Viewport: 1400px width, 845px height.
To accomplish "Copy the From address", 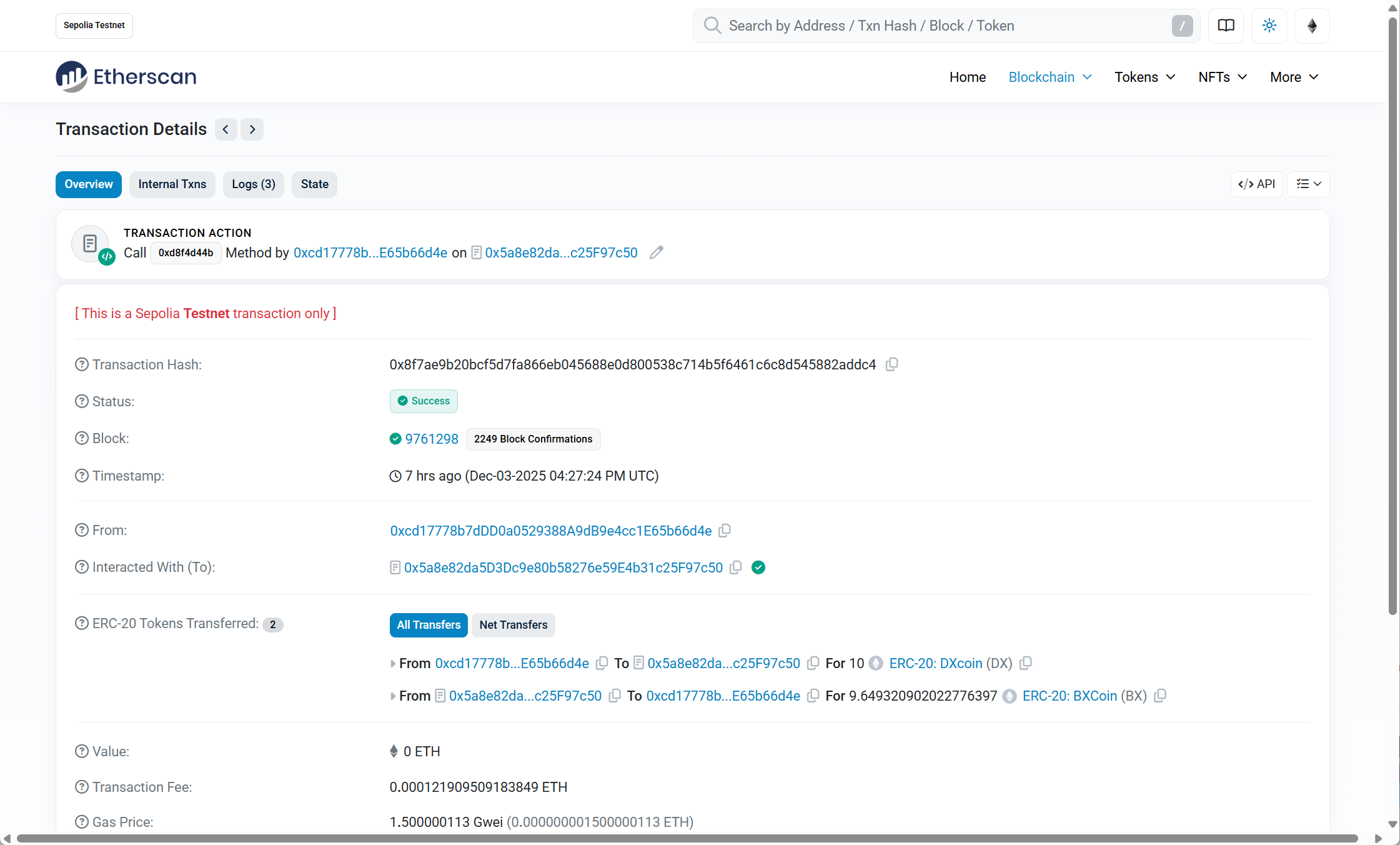I will 725,531.
